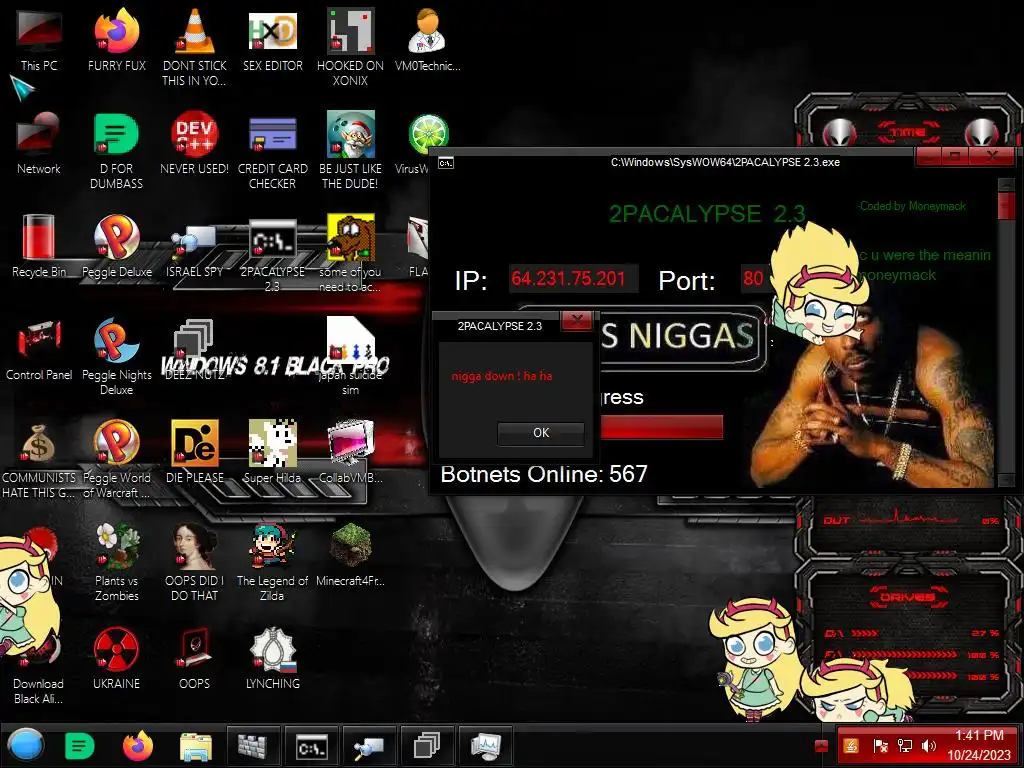Click the volume speaker tray icon
1024x768 pixels.
point(928,746)
